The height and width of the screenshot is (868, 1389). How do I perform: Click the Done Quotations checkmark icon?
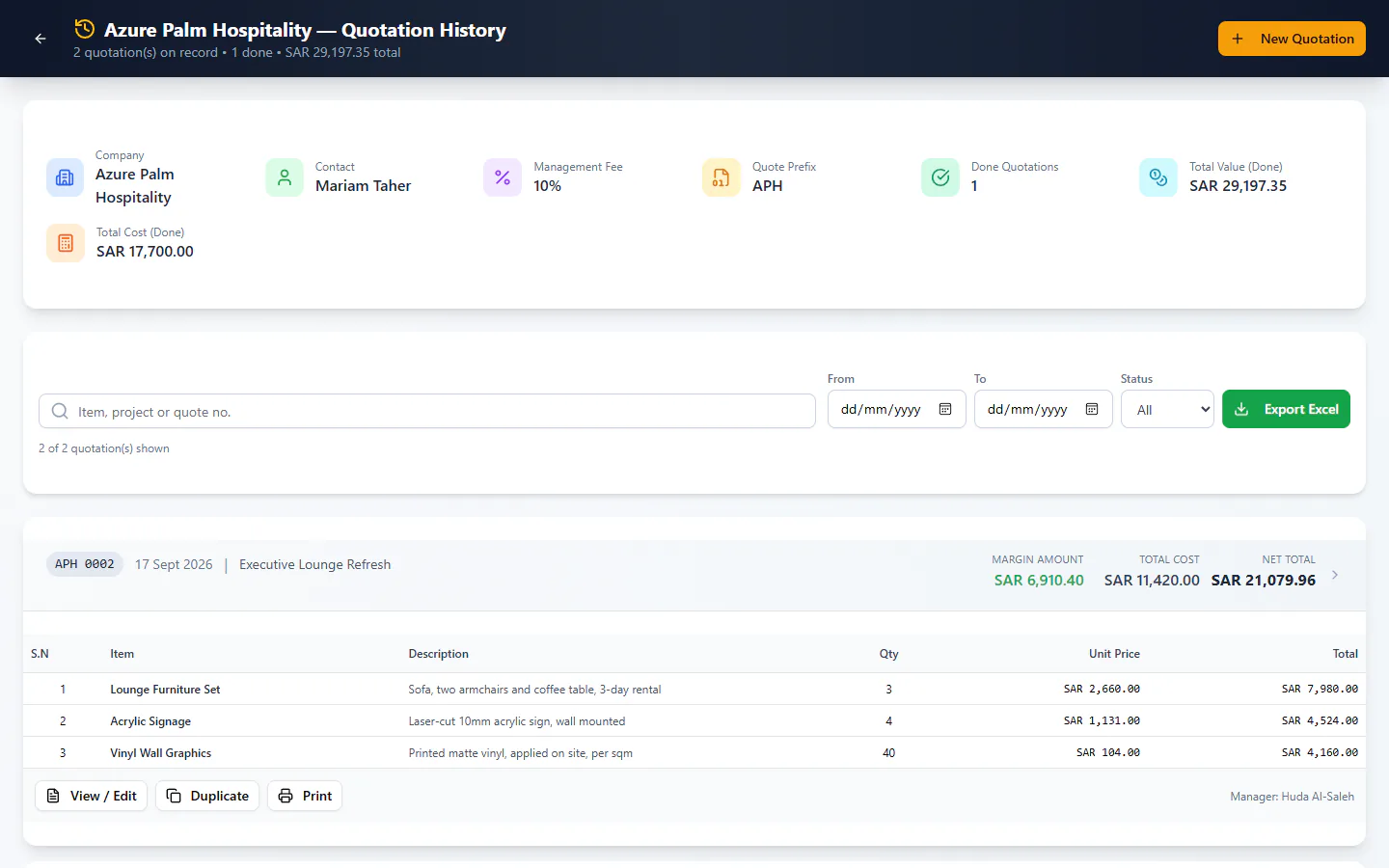940,177
